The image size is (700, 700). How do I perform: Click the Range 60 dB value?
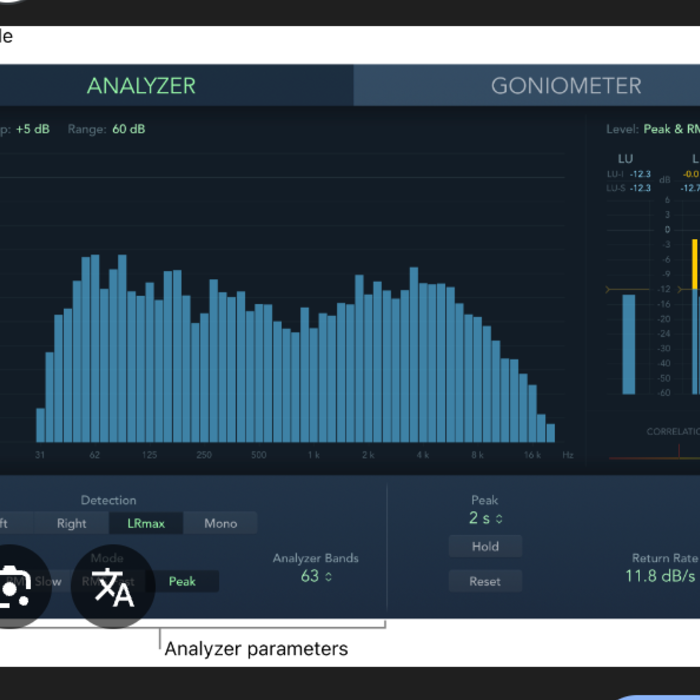pos(128,129)
